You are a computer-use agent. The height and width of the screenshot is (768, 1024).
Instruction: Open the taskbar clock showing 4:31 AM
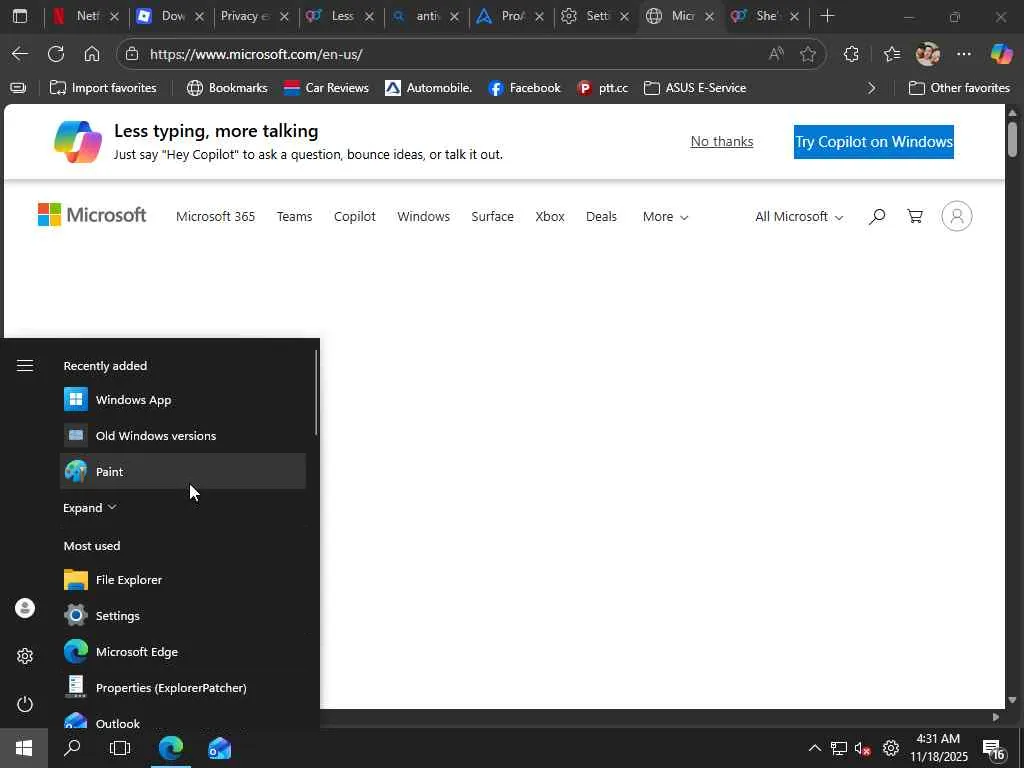[x=938, y=748]
